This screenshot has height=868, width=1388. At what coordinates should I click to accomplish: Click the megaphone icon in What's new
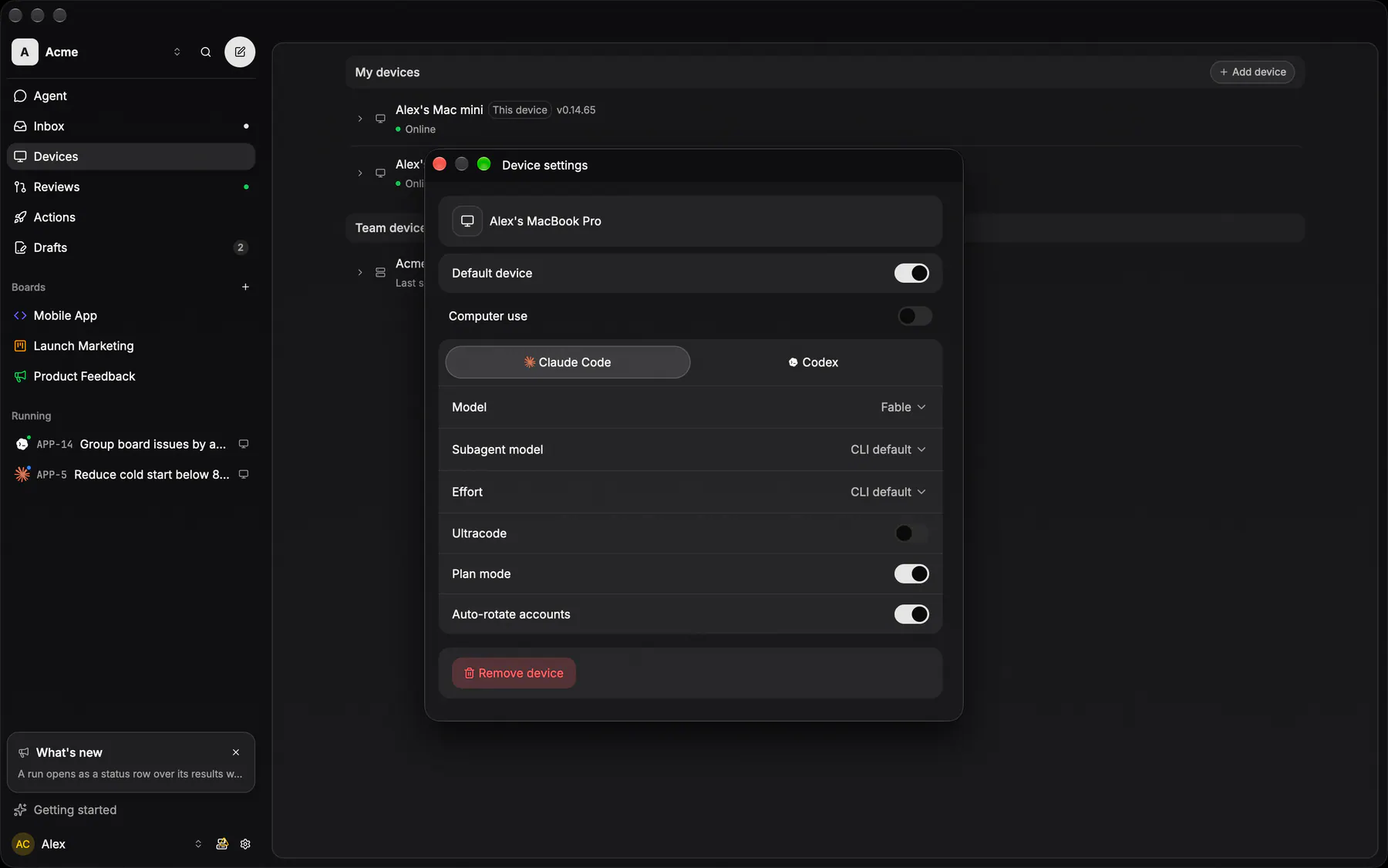coord(24,752)
